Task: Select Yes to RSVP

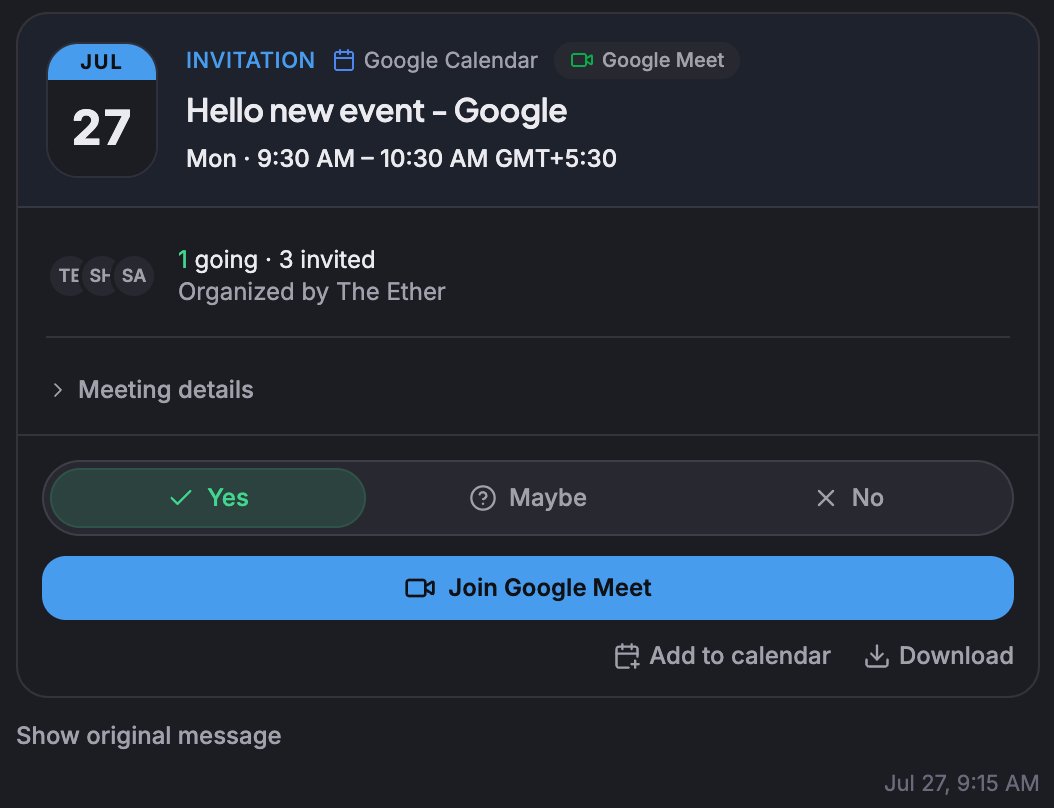Action: [208, 498]
